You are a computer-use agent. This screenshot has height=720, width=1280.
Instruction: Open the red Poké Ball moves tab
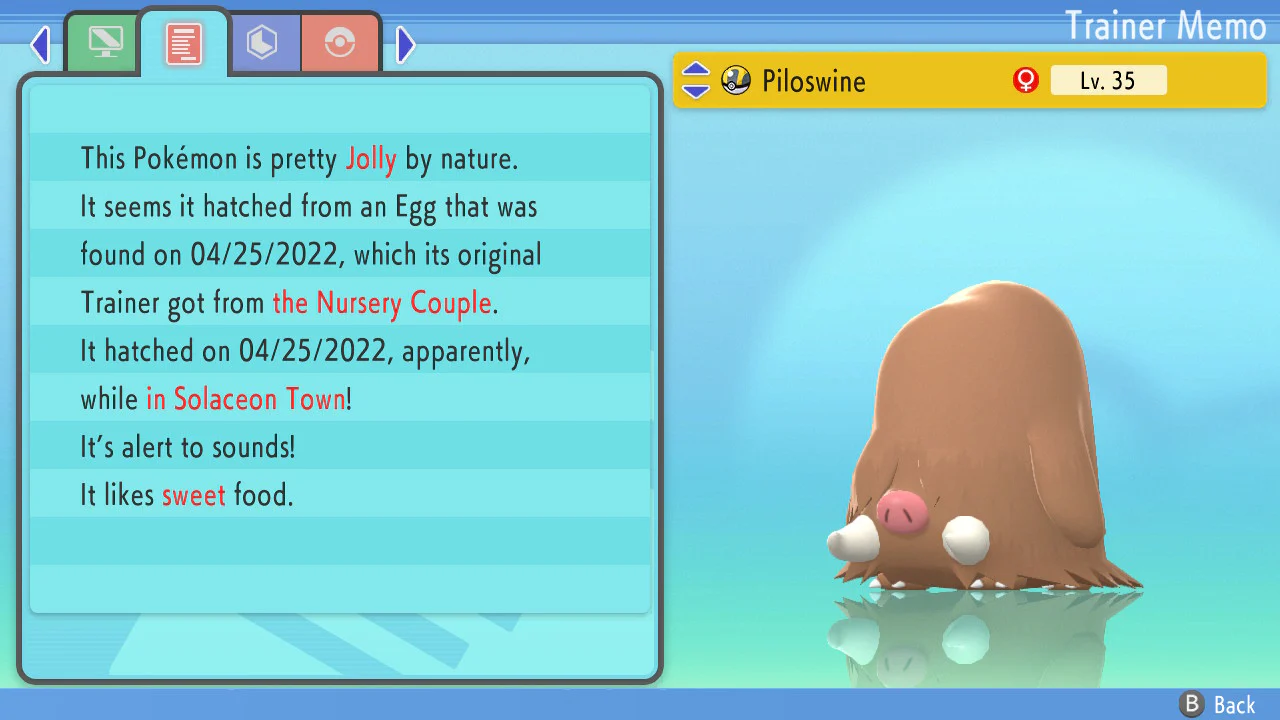[x=340, y=42]
